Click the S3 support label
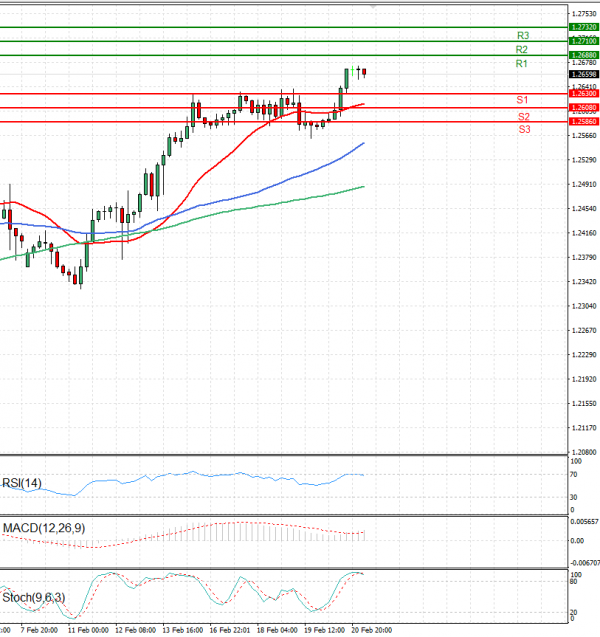 (x=524, y=130)
